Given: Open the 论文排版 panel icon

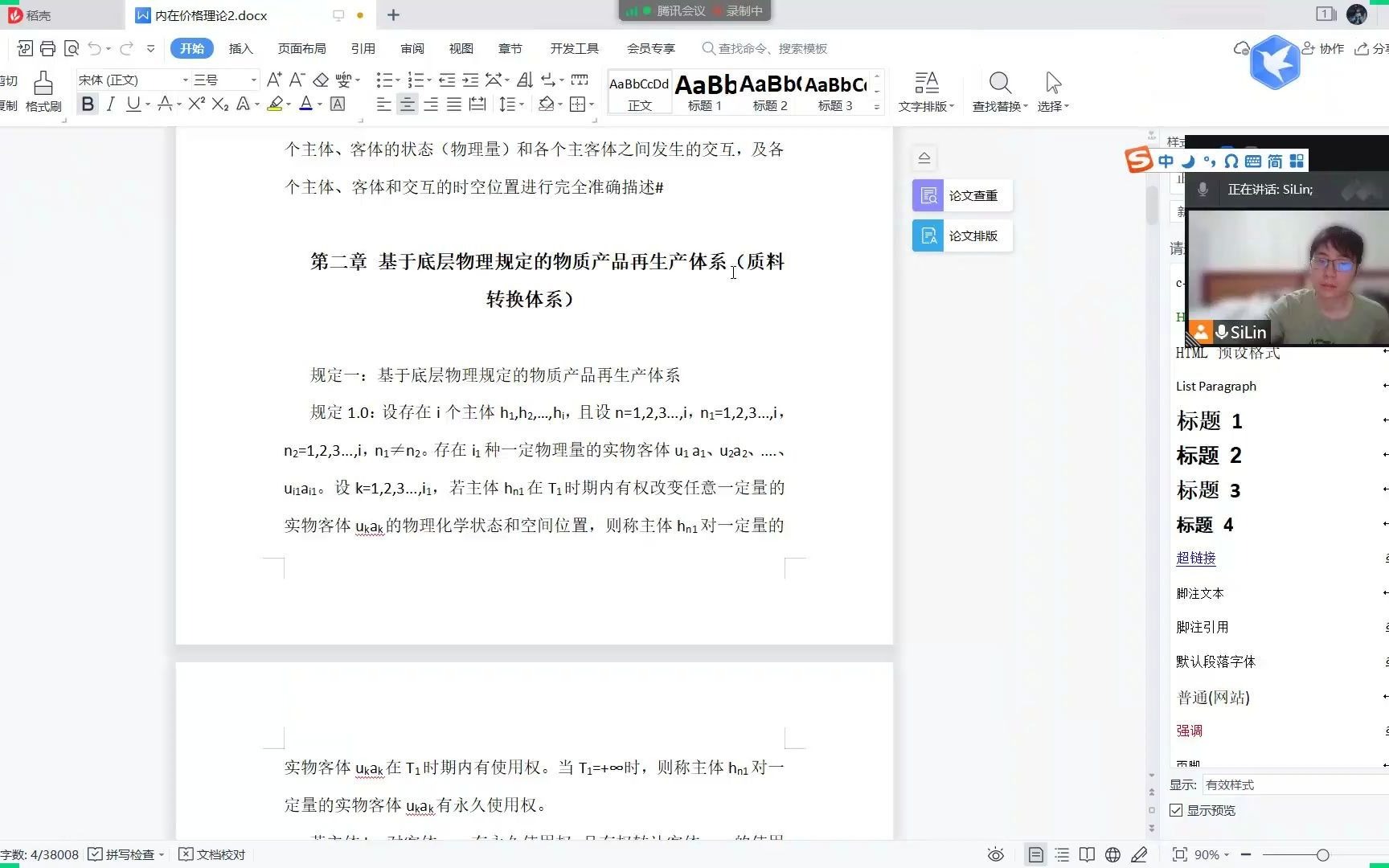Looking at the screenshot, I should (x=928, y=235).
